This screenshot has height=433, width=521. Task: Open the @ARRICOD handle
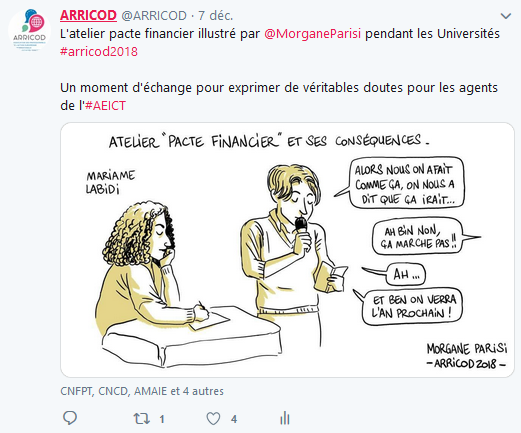coord(154,16)
